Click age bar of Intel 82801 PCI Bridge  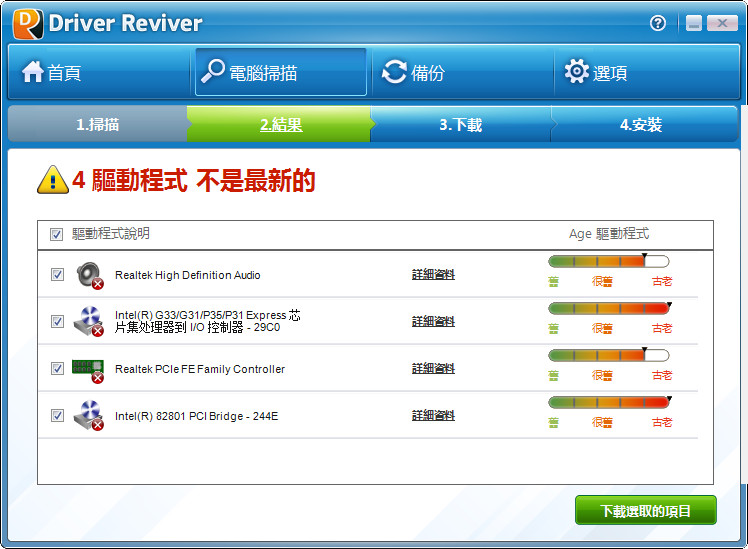pos(609,402)
